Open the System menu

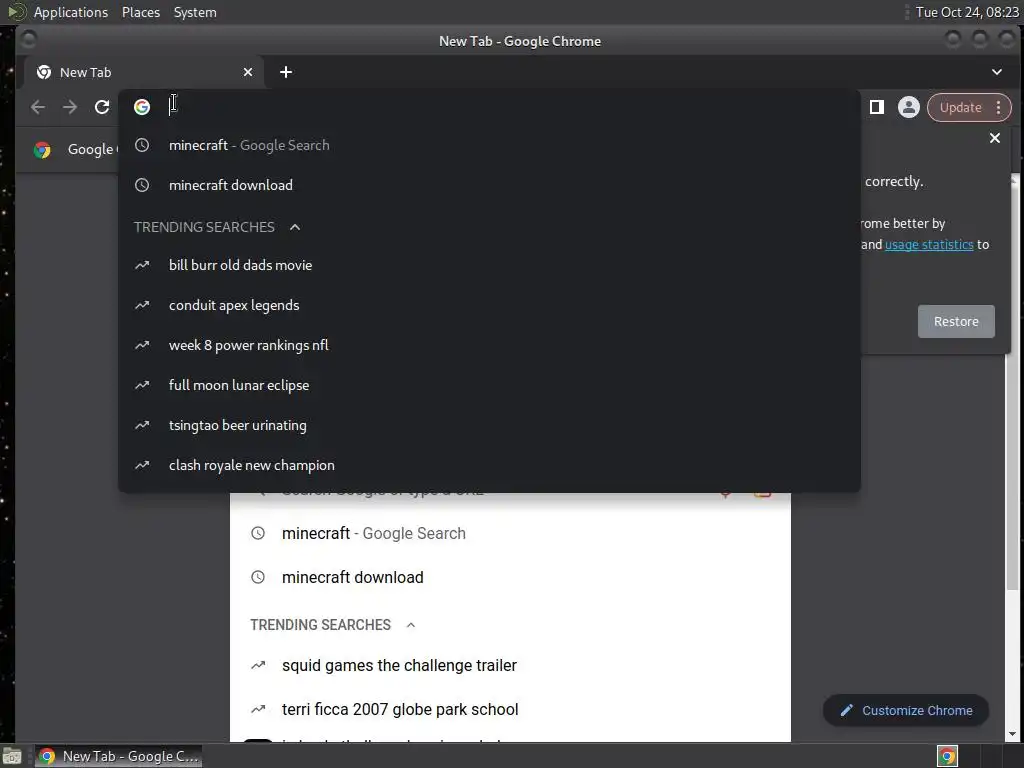[x=195, y=12]
